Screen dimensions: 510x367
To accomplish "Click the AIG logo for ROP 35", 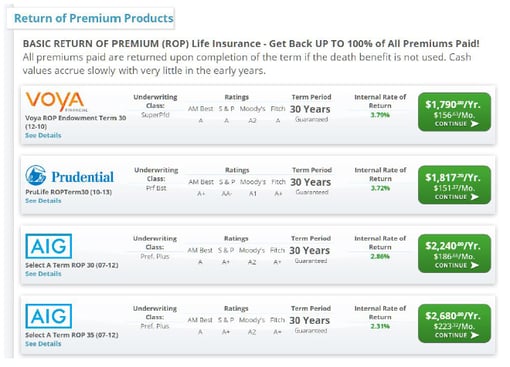I will pos(49,316).
